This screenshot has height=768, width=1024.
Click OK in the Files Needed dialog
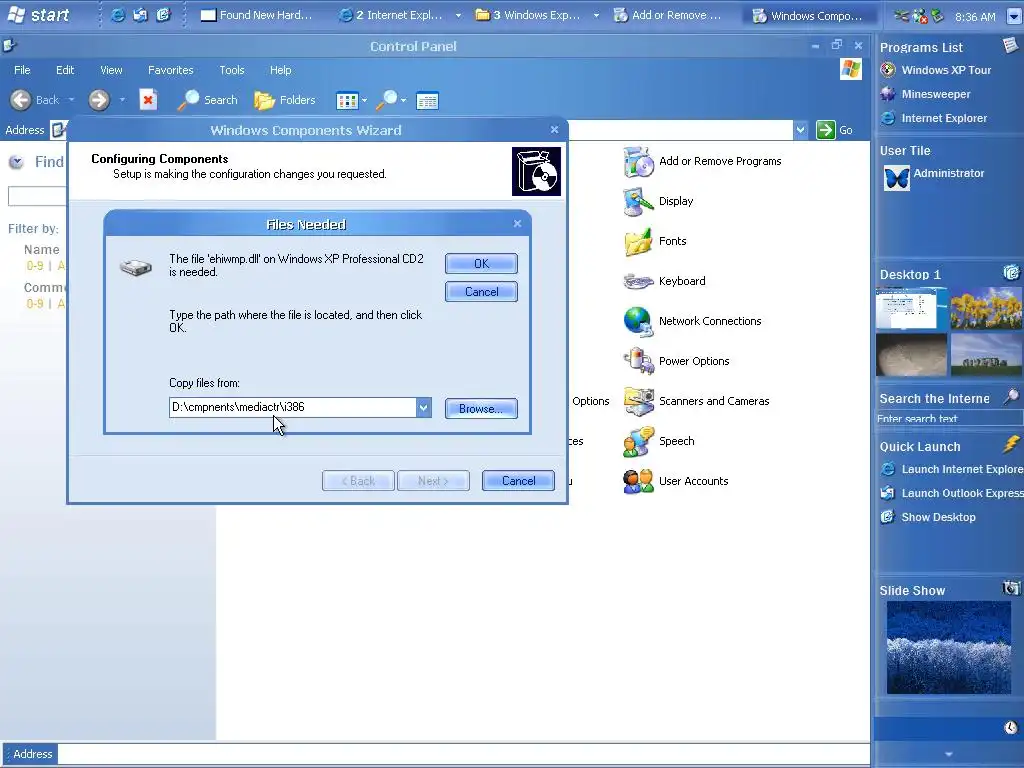click(481, 263)
